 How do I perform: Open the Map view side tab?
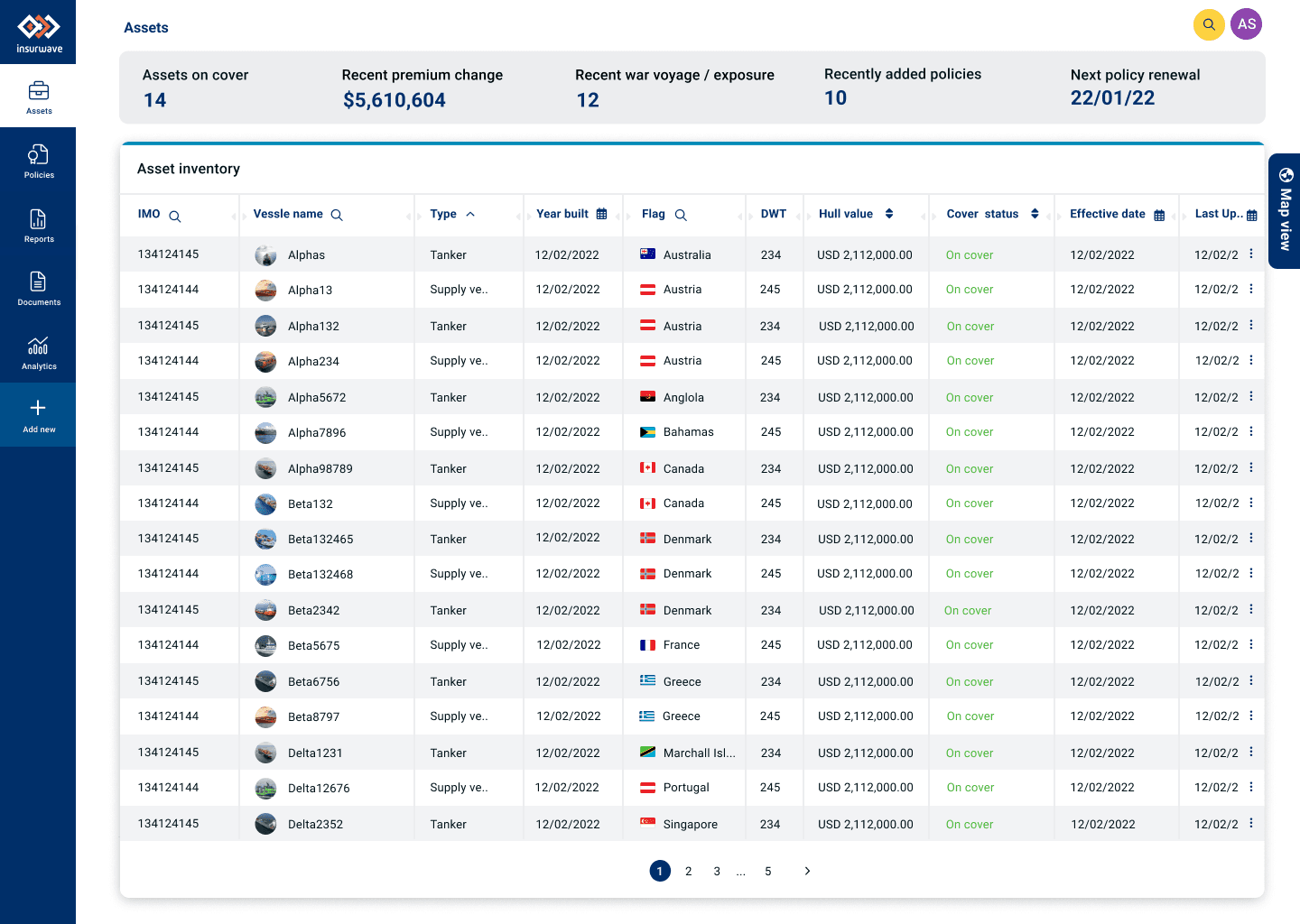pyautogui.click(x=1285, y=211)
